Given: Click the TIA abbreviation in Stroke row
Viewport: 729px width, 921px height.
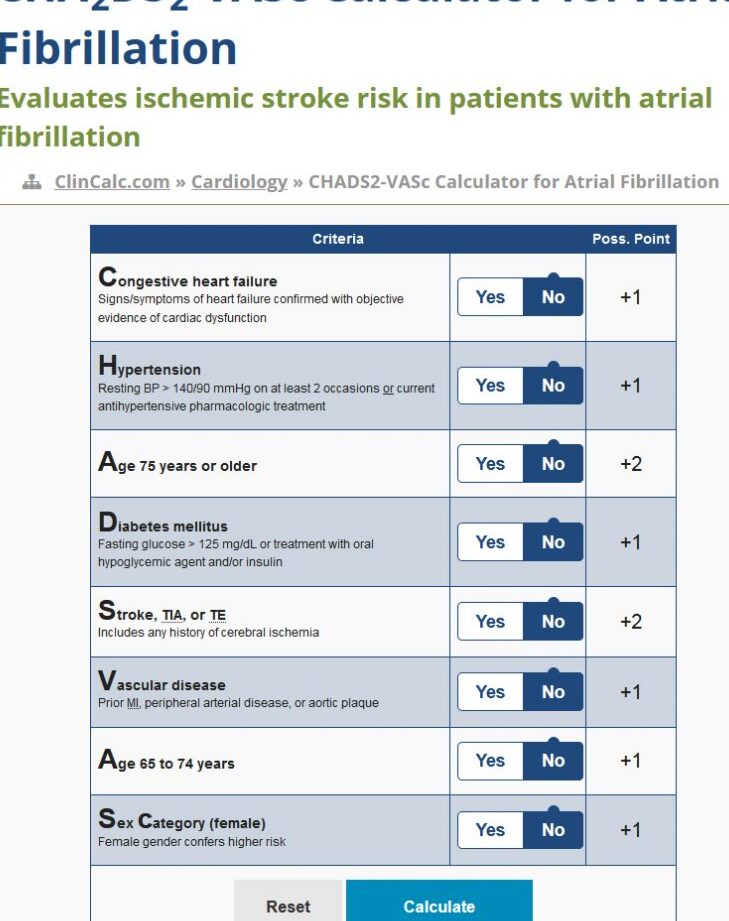Looking at the screenshot, I should pos(172,615).
